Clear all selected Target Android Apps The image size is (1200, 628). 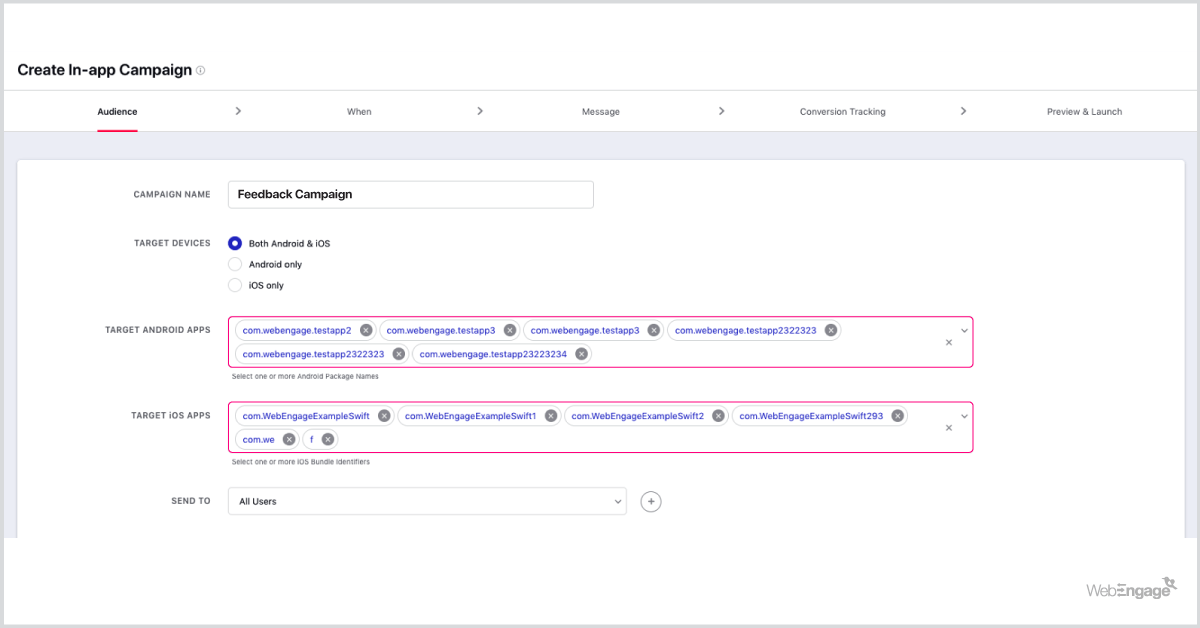tap(949, 342)
